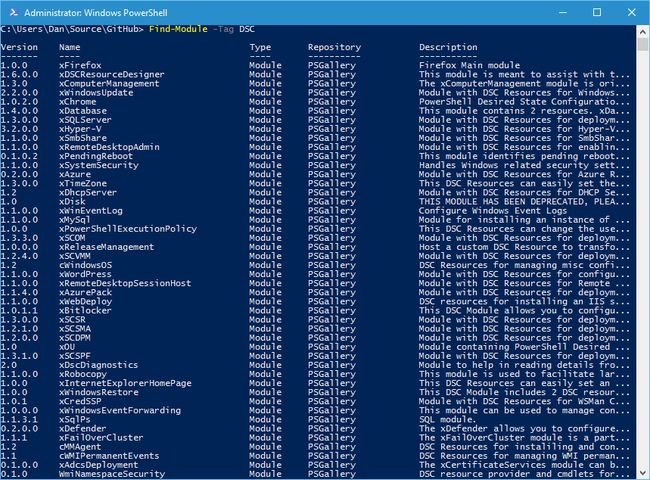The height and width of the screenshot is (480, 650).
Task: Click the xSCSR module name
Action: [x=72, y=320]
